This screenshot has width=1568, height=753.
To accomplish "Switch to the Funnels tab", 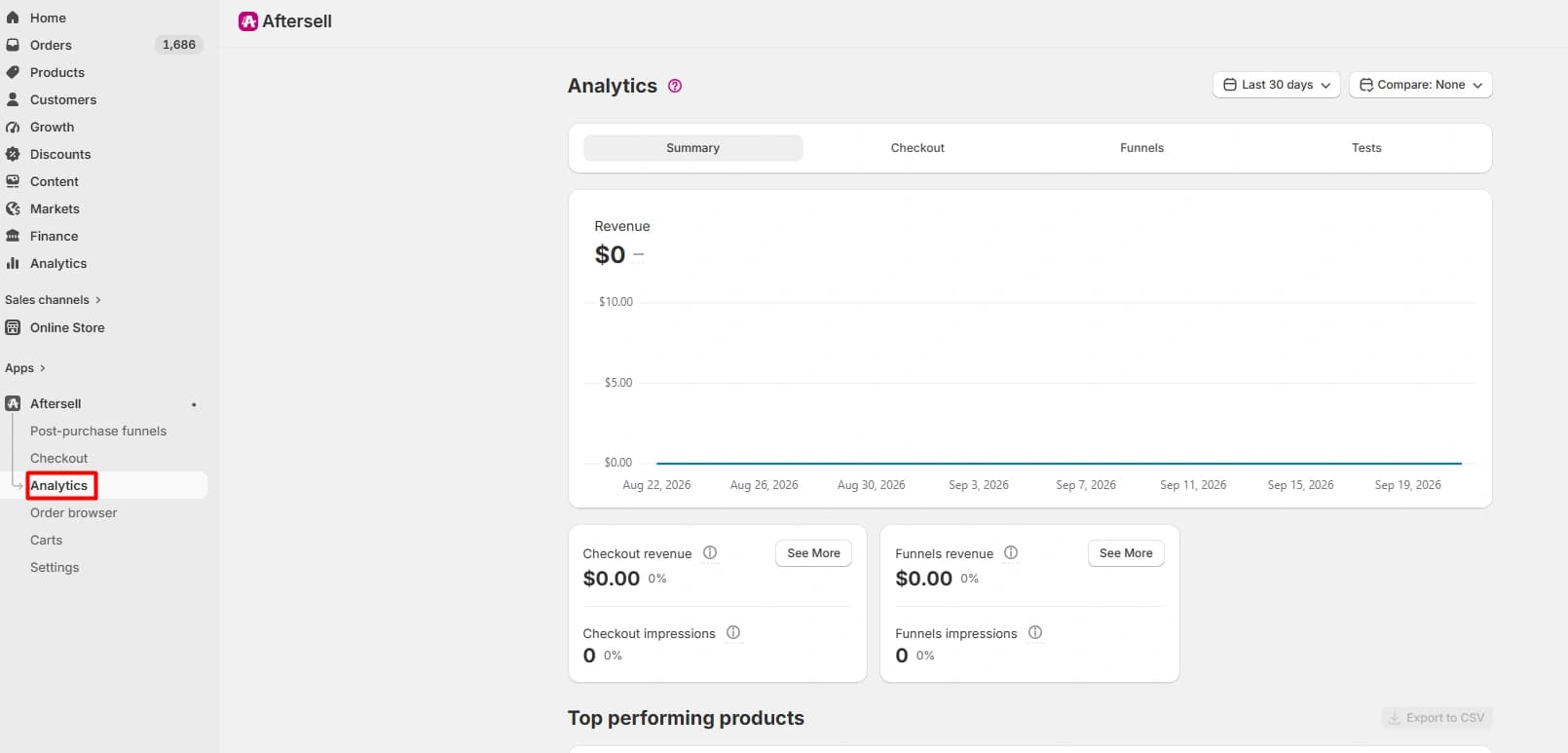I will 1141,148.
